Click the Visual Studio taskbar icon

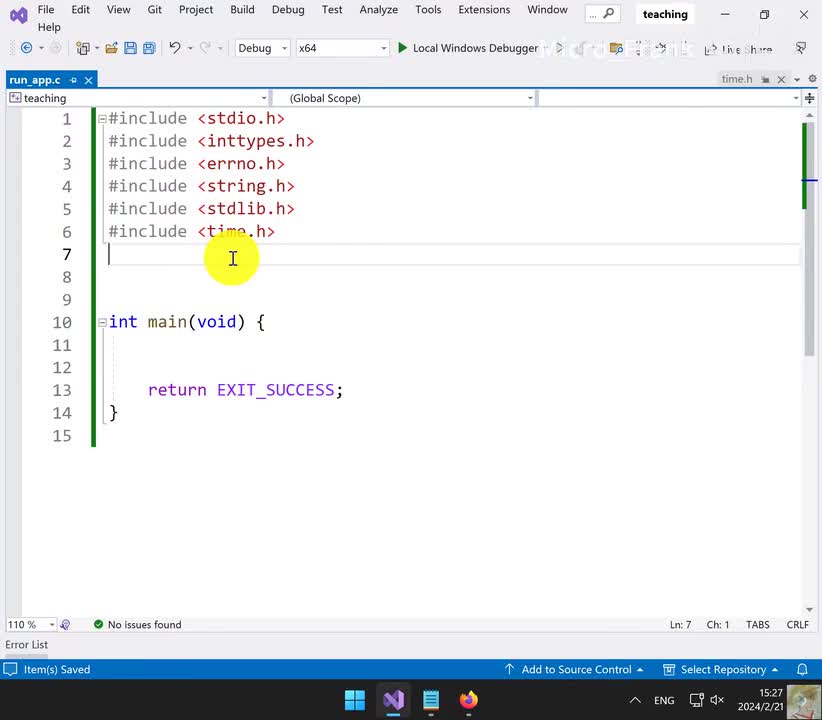point(393,700)
